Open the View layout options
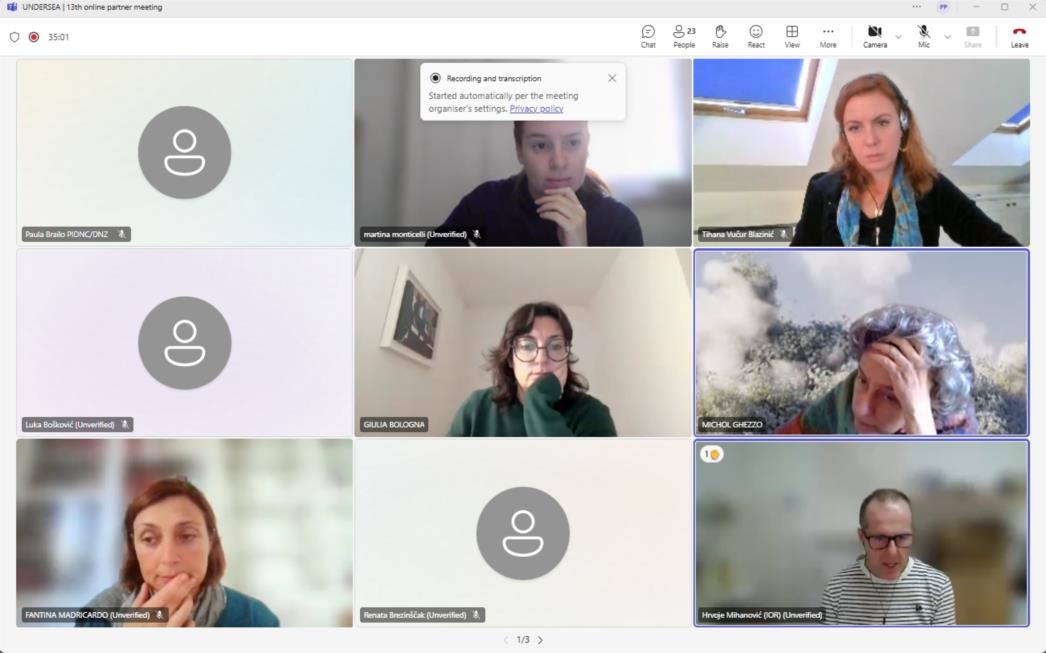 [792, 36]
